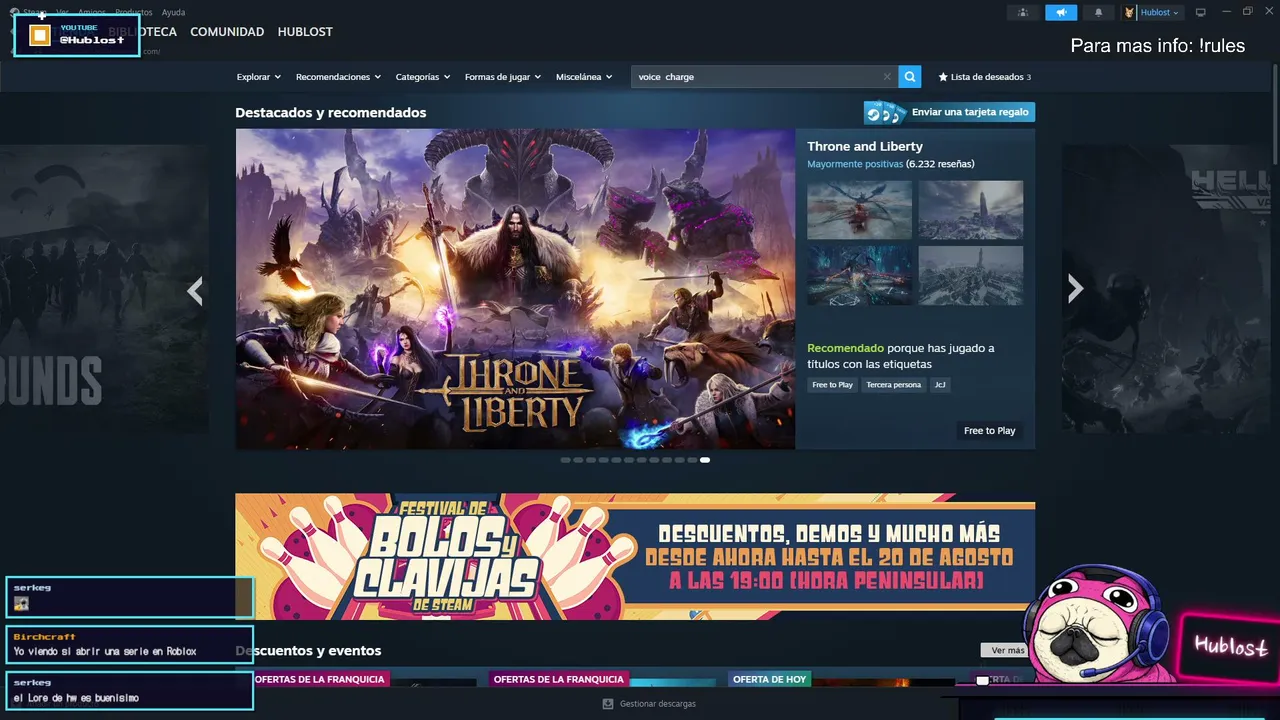Image resolution: width=1280 pixels, height=720 pixels.
Task: Click the last highlighted carousel dot
Action: (x=705, y=460)
